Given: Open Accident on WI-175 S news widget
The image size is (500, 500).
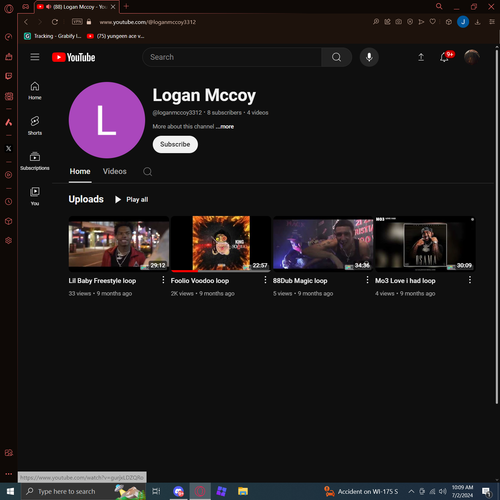Looking at the screenshot, I should (x=361, y=491).
